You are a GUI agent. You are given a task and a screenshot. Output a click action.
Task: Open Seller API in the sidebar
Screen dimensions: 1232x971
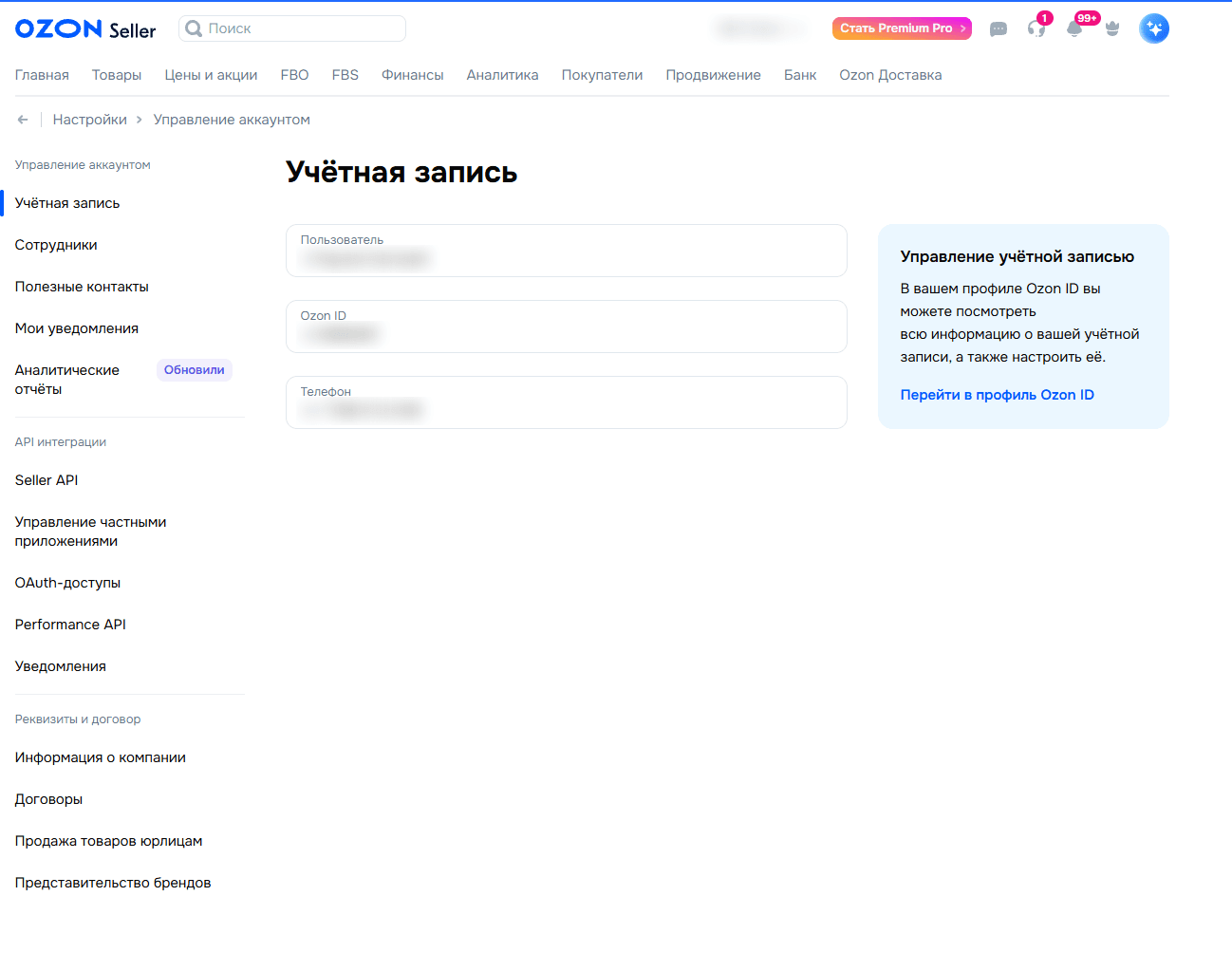47,480
